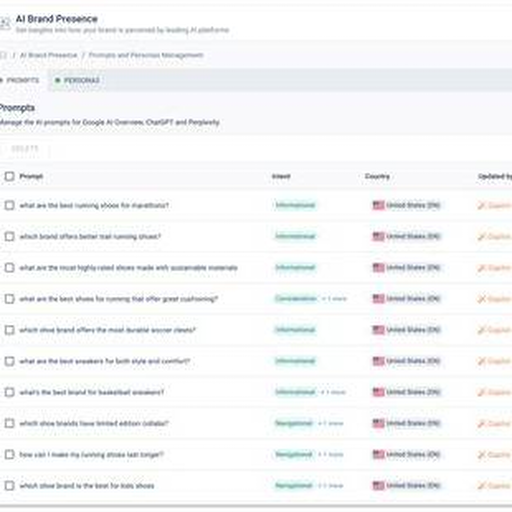Click the US flag in basketball sneakers row

click(378, 392)
